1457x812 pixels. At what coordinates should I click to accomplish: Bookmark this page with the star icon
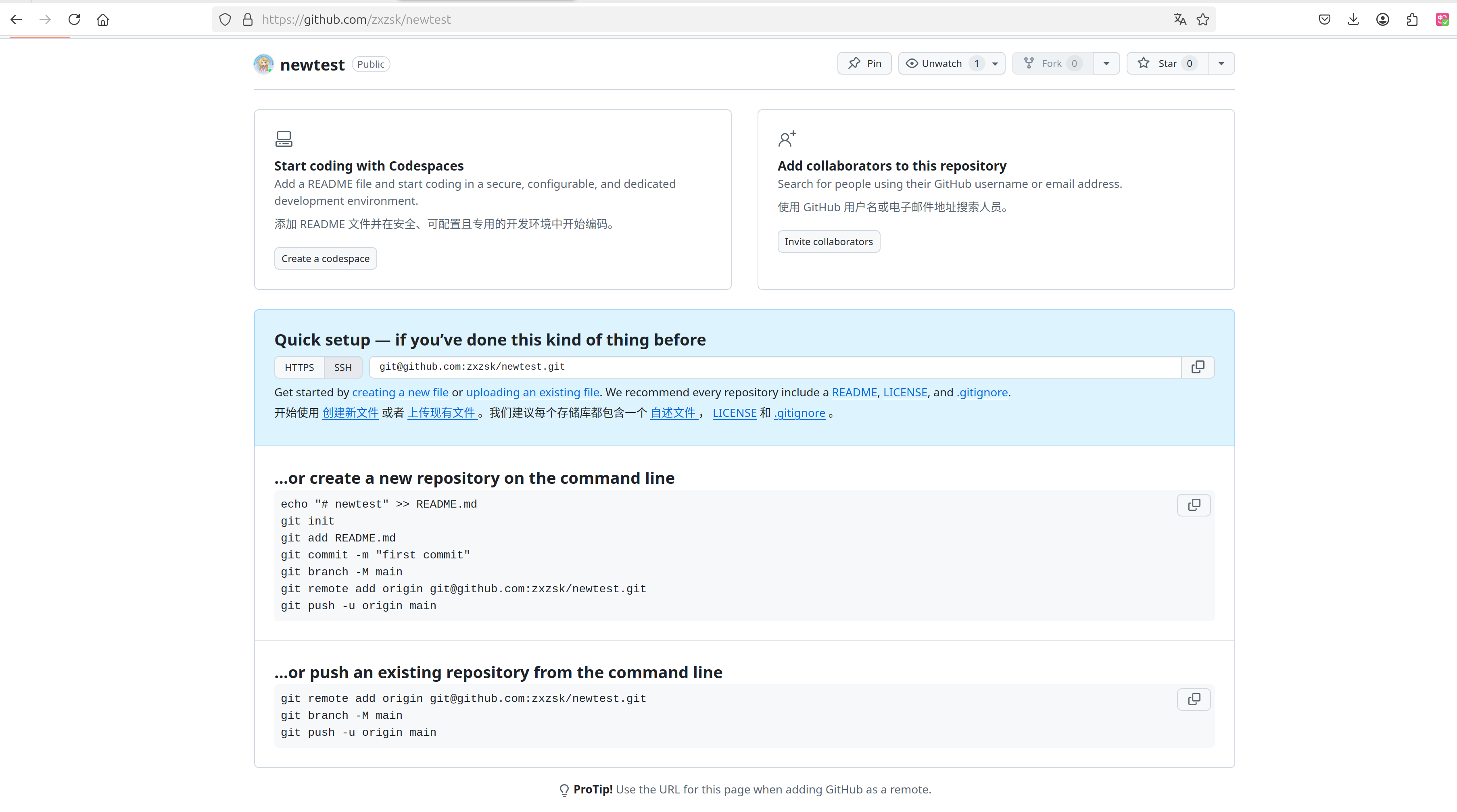(x=1202, y=20)
